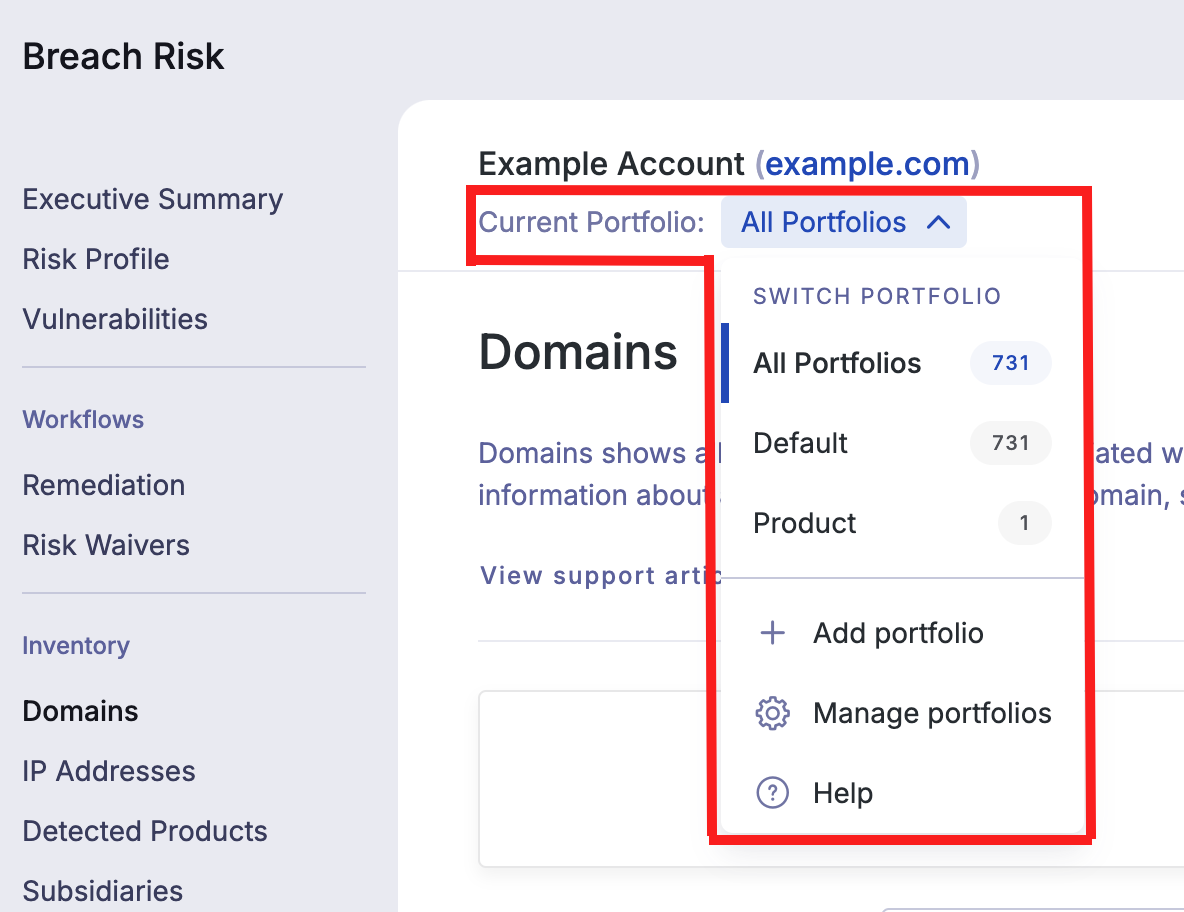
Task: Open the Manage portfolios gear icon
Action: [x=772, y=712]
